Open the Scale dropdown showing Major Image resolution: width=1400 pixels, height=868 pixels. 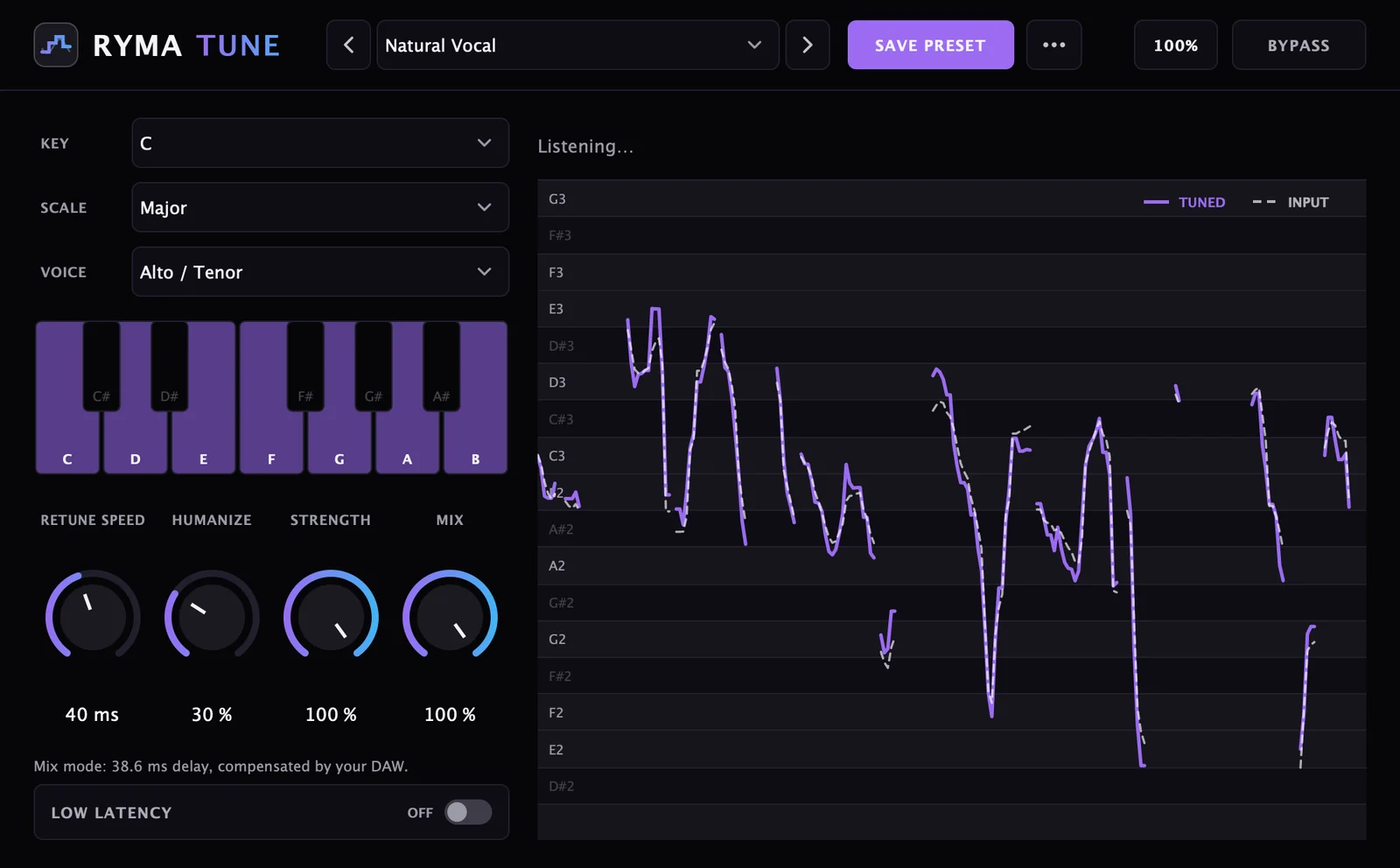[x=320, y=207]
